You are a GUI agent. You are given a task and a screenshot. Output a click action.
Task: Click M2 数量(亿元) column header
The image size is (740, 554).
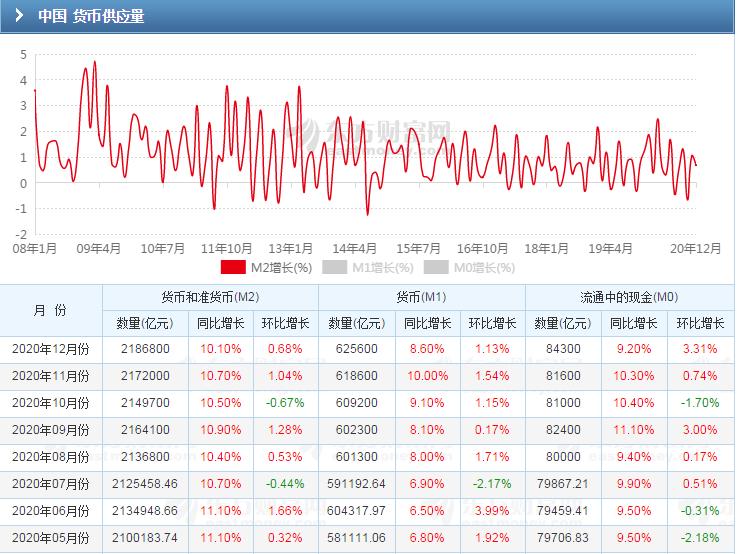145,324
